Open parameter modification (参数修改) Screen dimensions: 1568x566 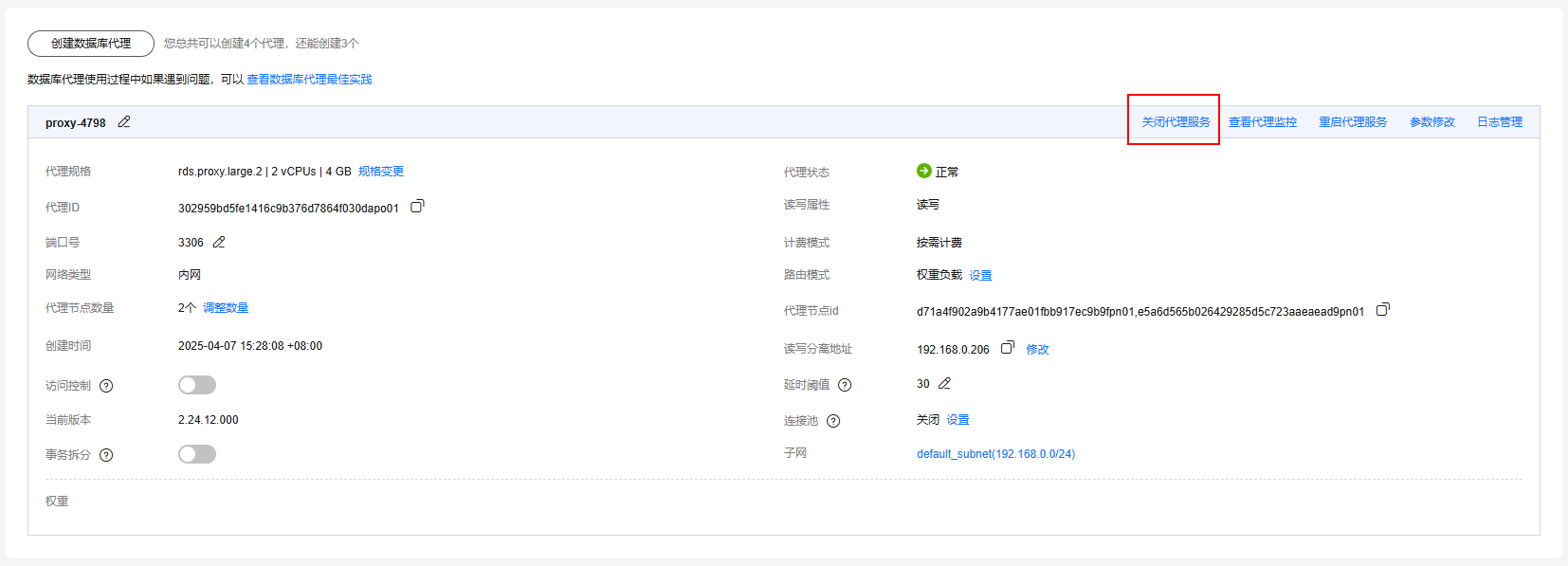coord(1431,122)
